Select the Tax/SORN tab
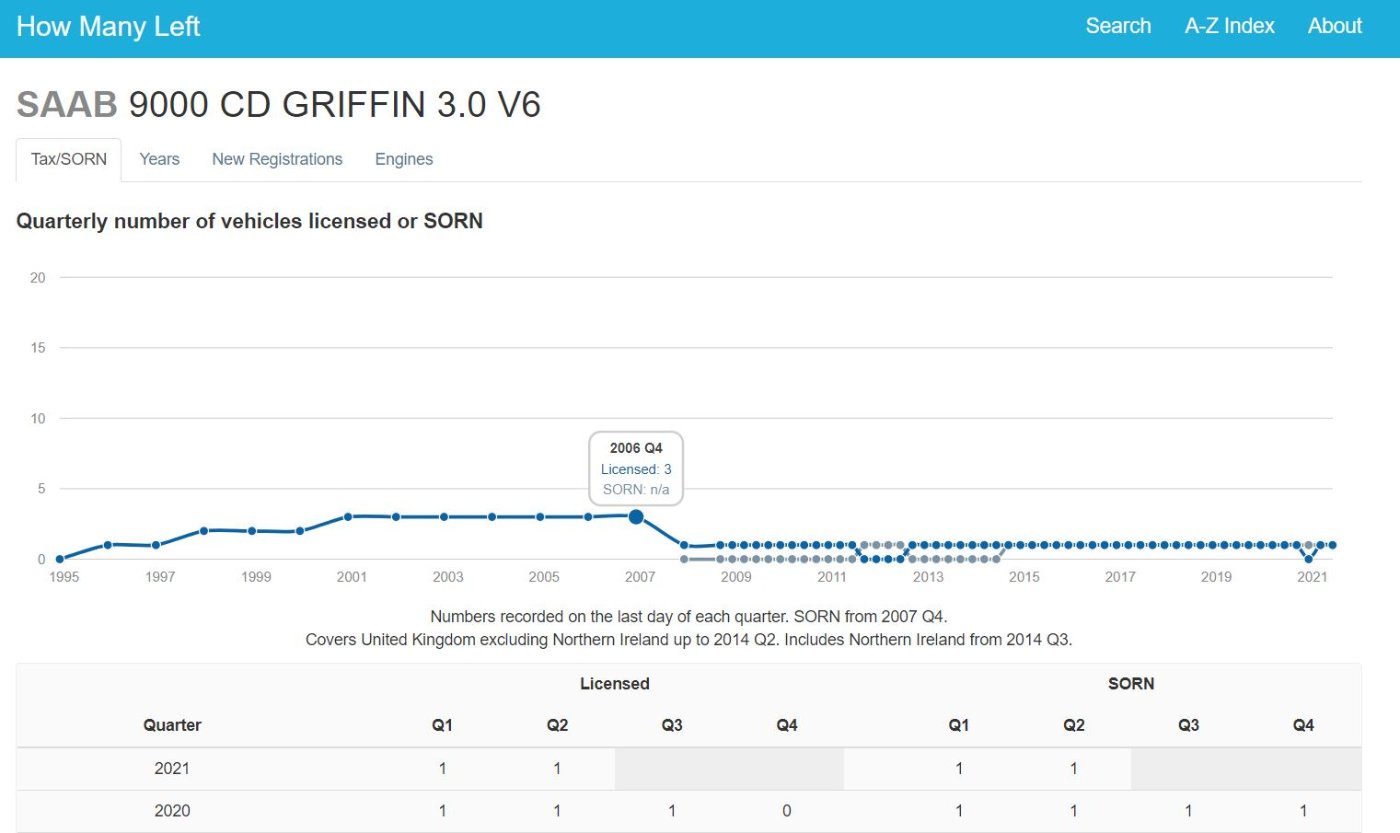Viewport: 1400px width, 833px height. (69, 160)
